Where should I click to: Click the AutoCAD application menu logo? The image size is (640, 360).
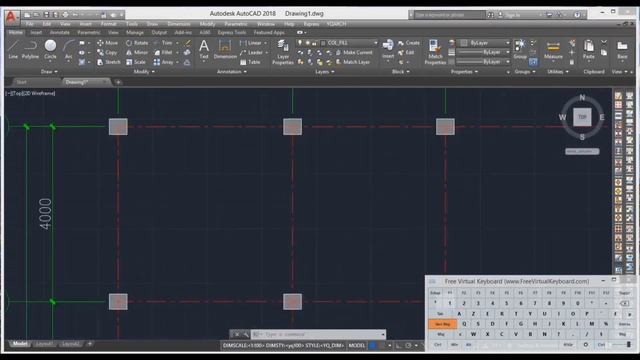11,16
